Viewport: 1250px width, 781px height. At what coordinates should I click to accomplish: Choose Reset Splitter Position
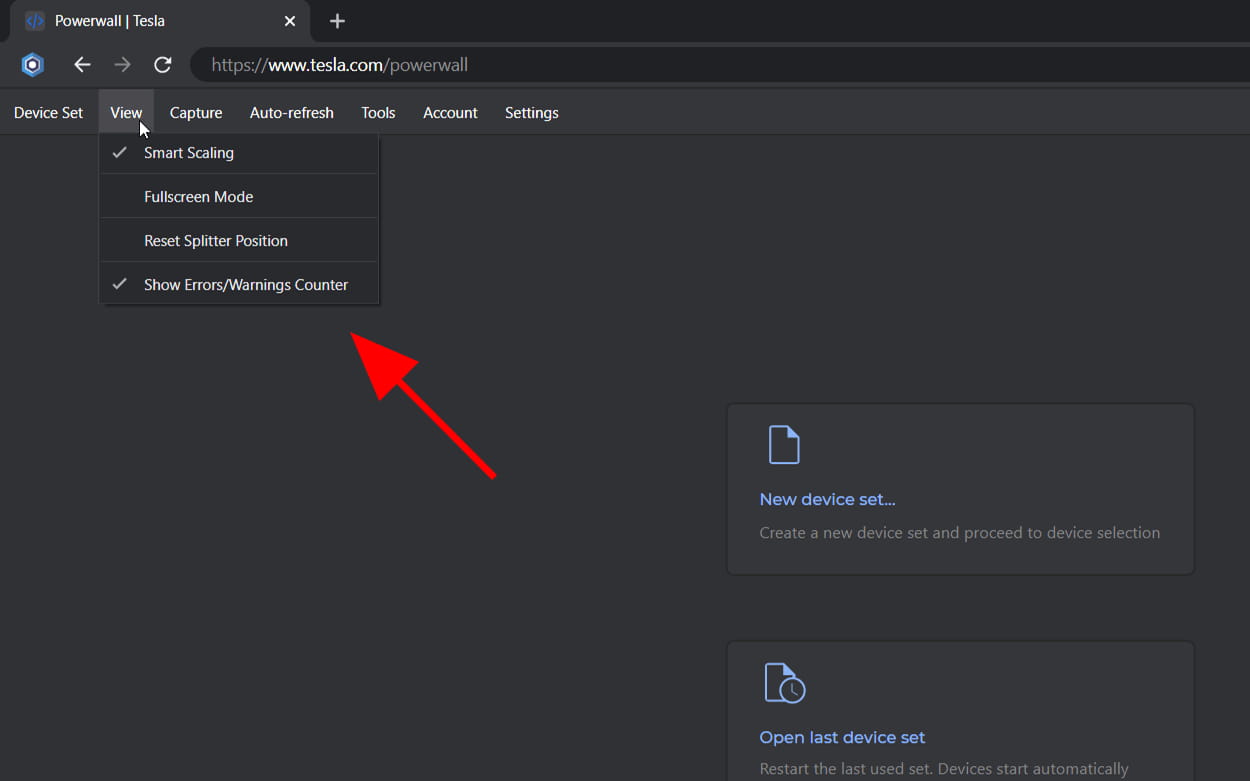(x=239, y=241)
